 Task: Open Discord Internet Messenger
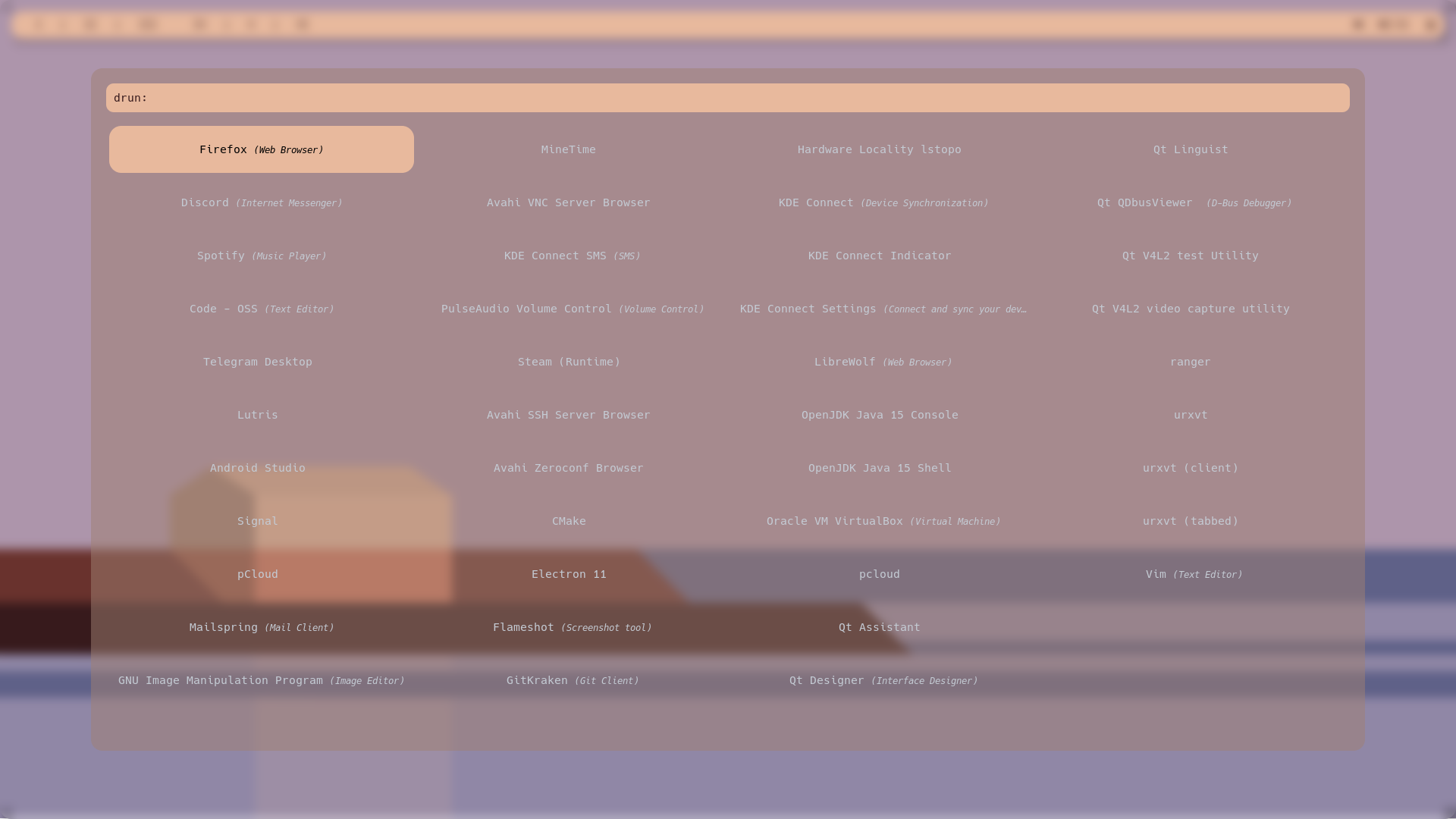coord(261,202)
